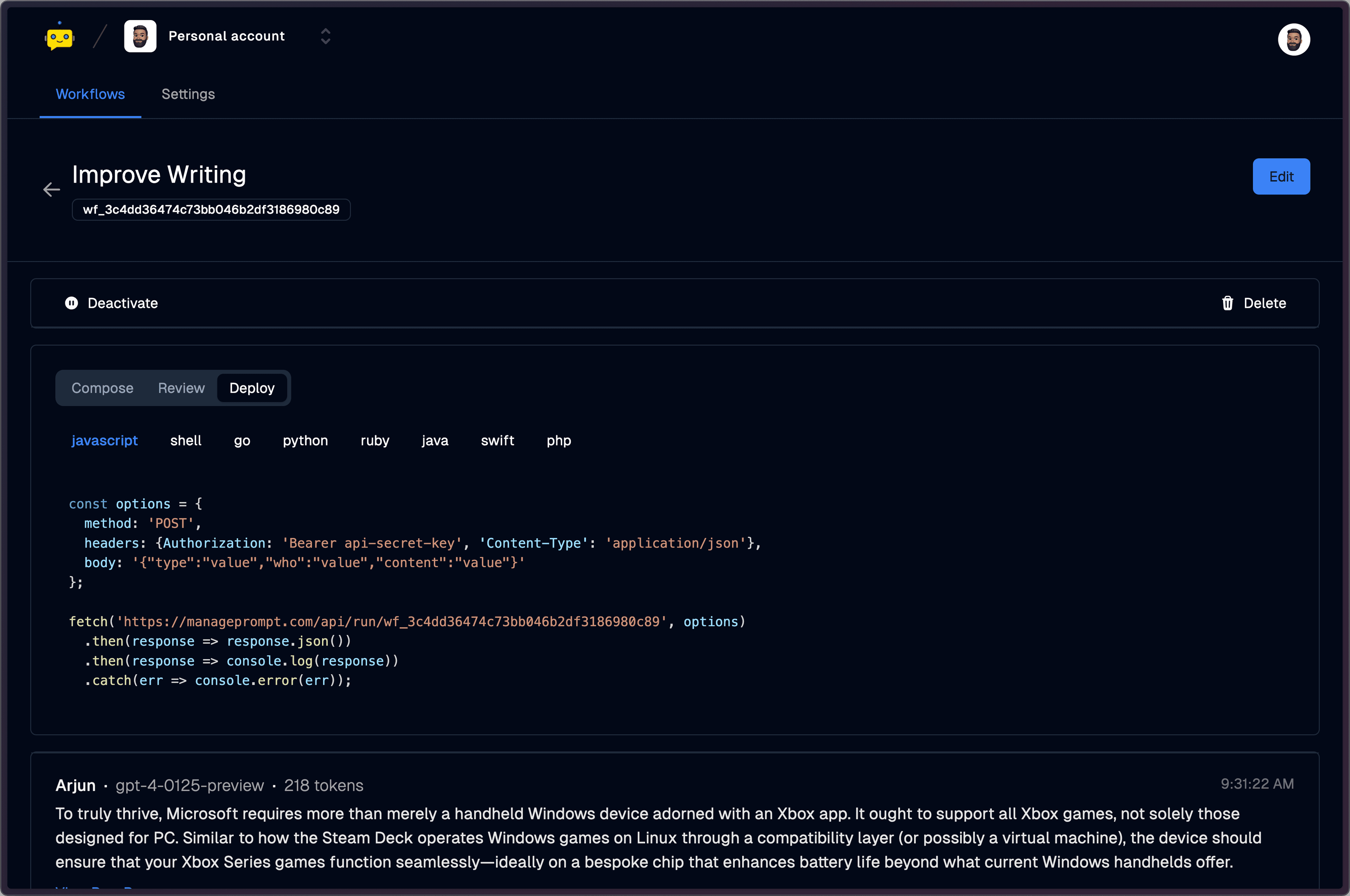Select the javascript code language
The width and height of the screenshot is (1350, 896).
[105, 441]
